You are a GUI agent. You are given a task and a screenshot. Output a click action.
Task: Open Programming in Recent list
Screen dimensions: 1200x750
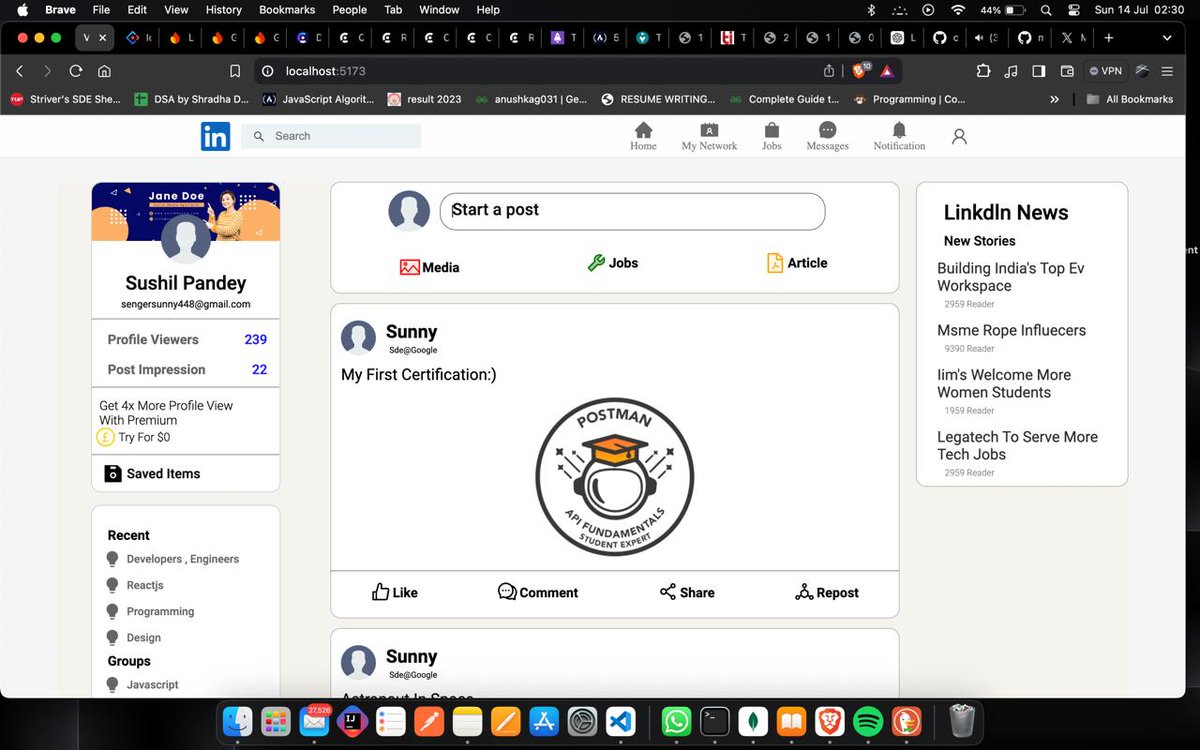coord(150,611)
